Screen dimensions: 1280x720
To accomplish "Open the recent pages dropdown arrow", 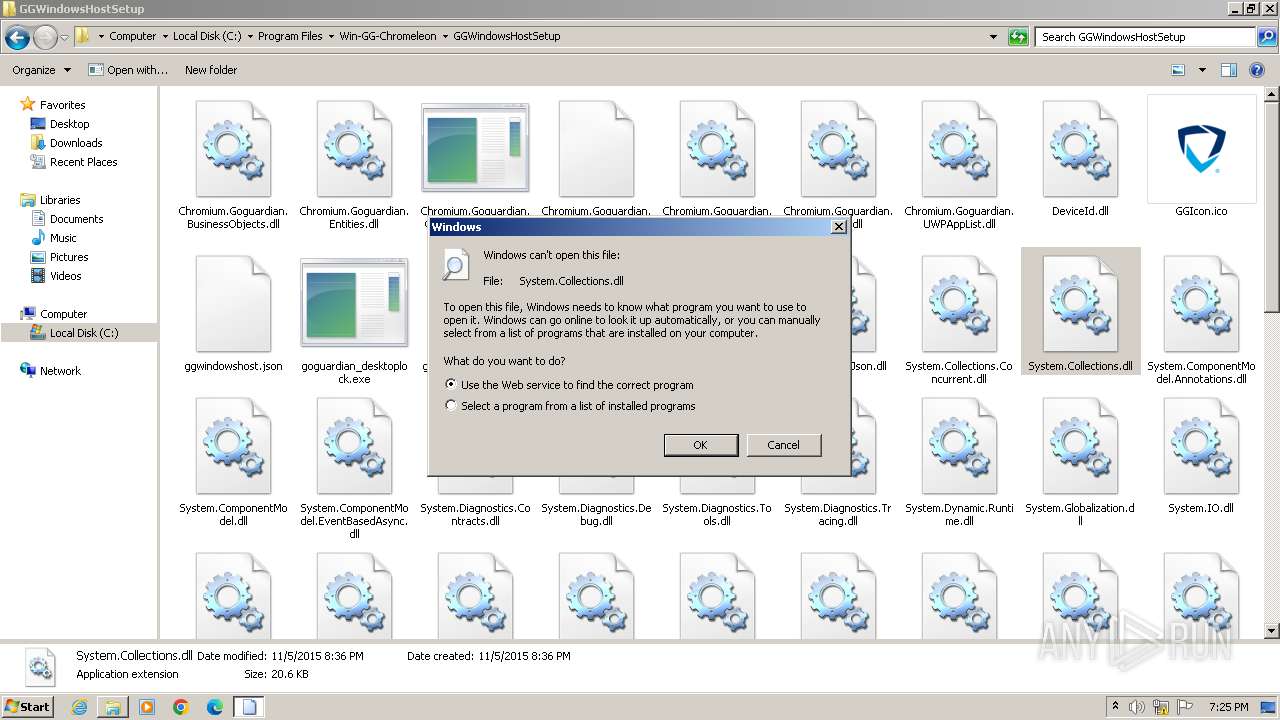I will (65, 38).
